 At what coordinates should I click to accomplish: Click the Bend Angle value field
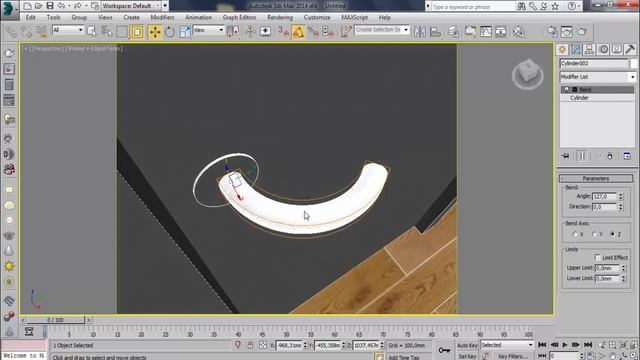(604, 196)
